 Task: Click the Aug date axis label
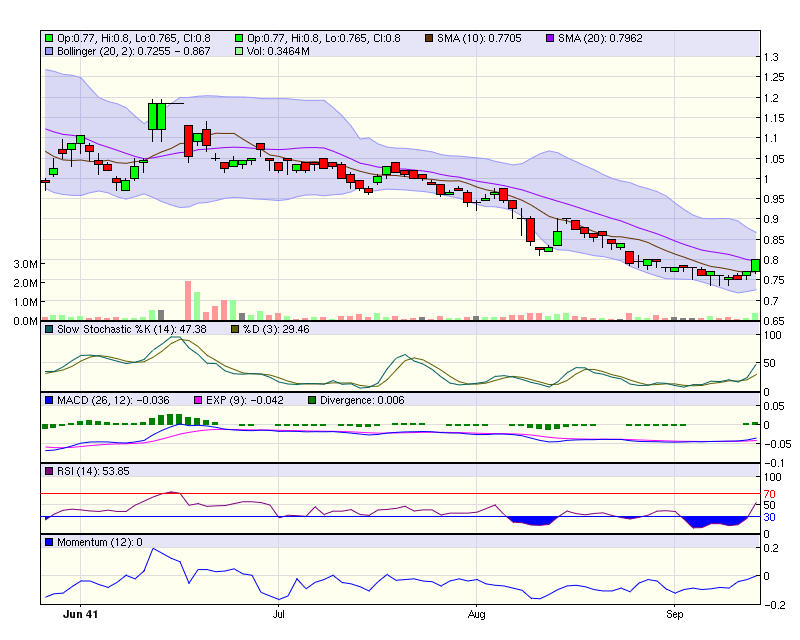pyautogui.click(x=476, y=614)
